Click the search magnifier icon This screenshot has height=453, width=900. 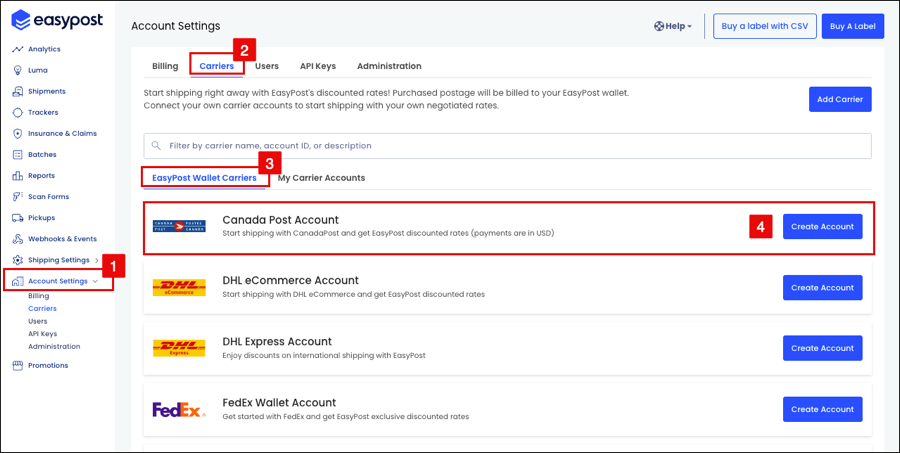156,146
